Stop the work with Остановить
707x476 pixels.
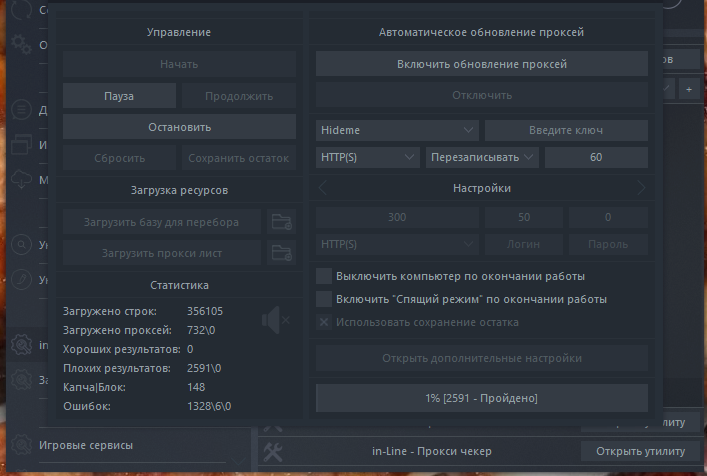click(179, 127)
